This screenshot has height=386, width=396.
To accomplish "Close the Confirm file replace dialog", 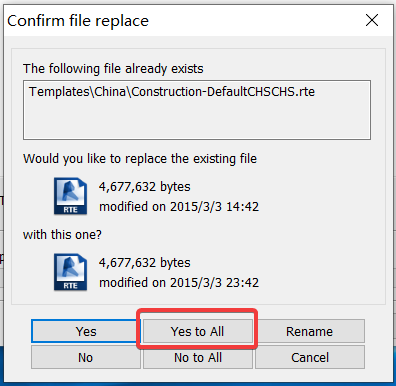I will pos(372,20).
